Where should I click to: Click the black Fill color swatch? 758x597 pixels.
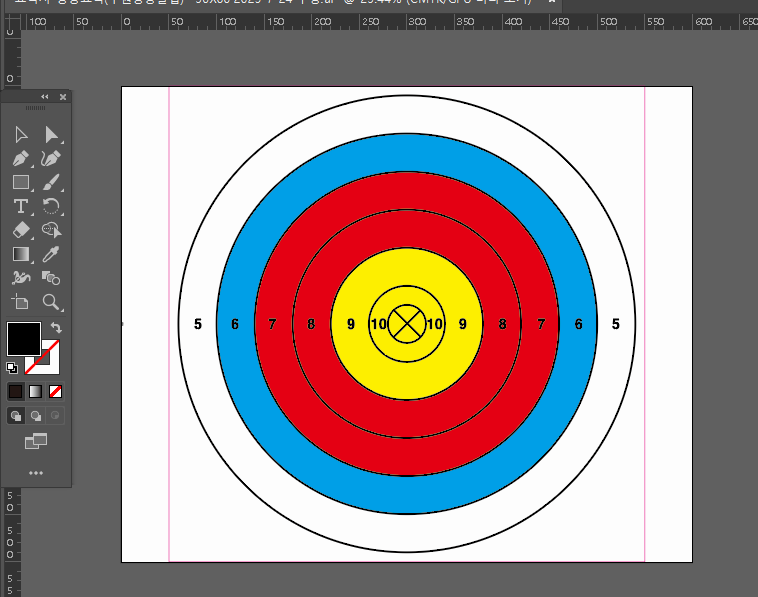[23, 338]
